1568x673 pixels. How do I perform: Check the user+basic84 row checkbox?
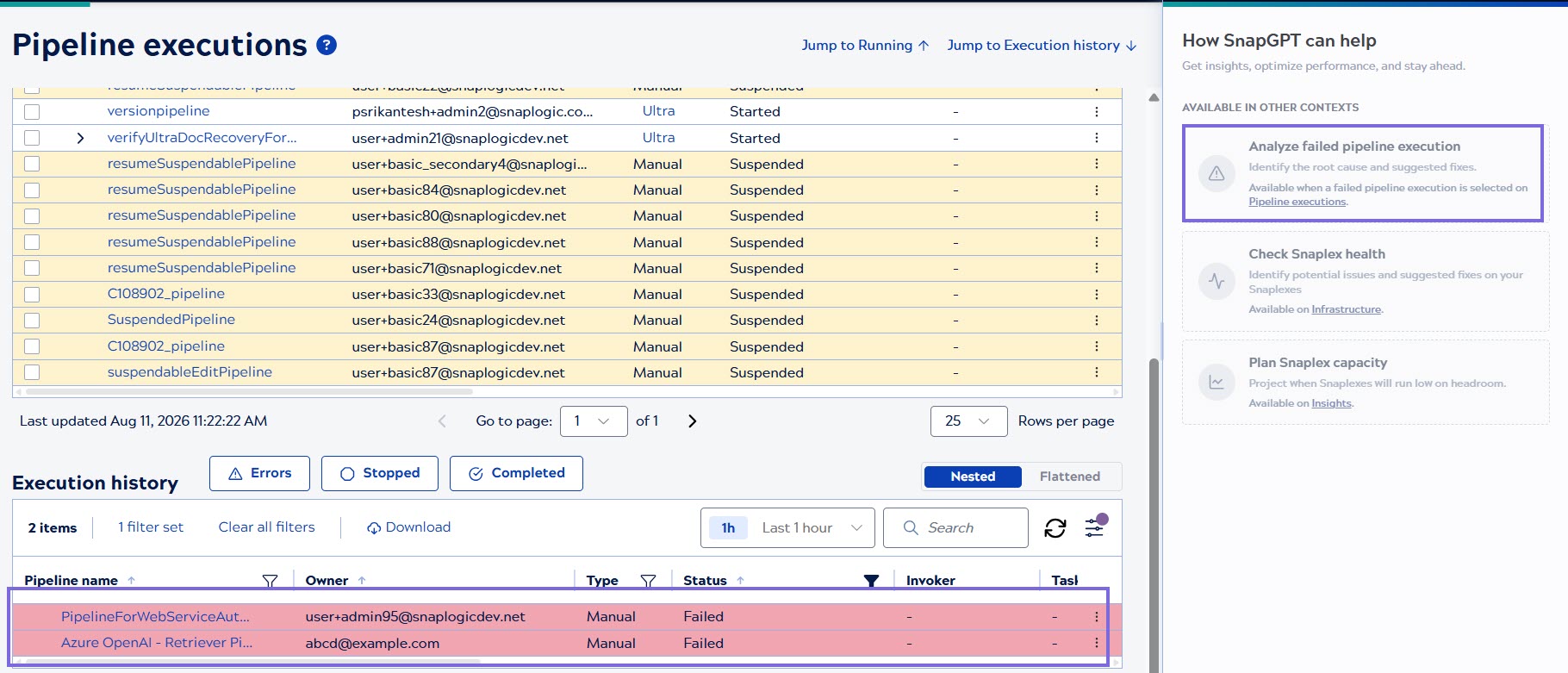click(x=32, y=190)
